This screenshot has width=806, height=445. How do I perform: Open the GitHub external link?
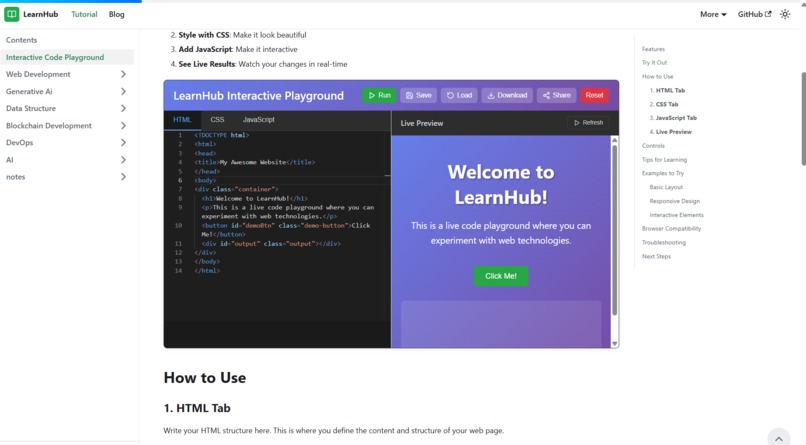754,14
